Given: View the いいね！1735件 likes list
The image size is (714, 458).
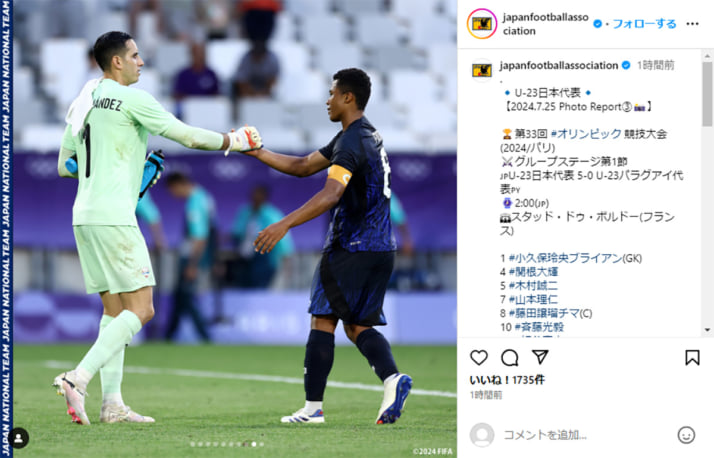Looking at the screenshot, I should point(507,380).
